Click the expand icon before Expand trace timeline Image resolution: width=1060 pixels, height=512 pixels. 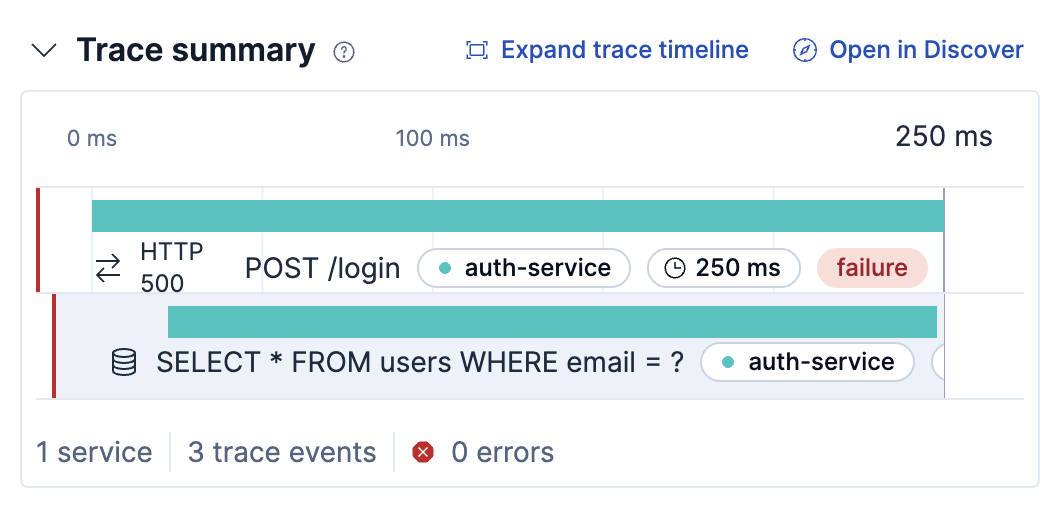[x=477, y=50]
